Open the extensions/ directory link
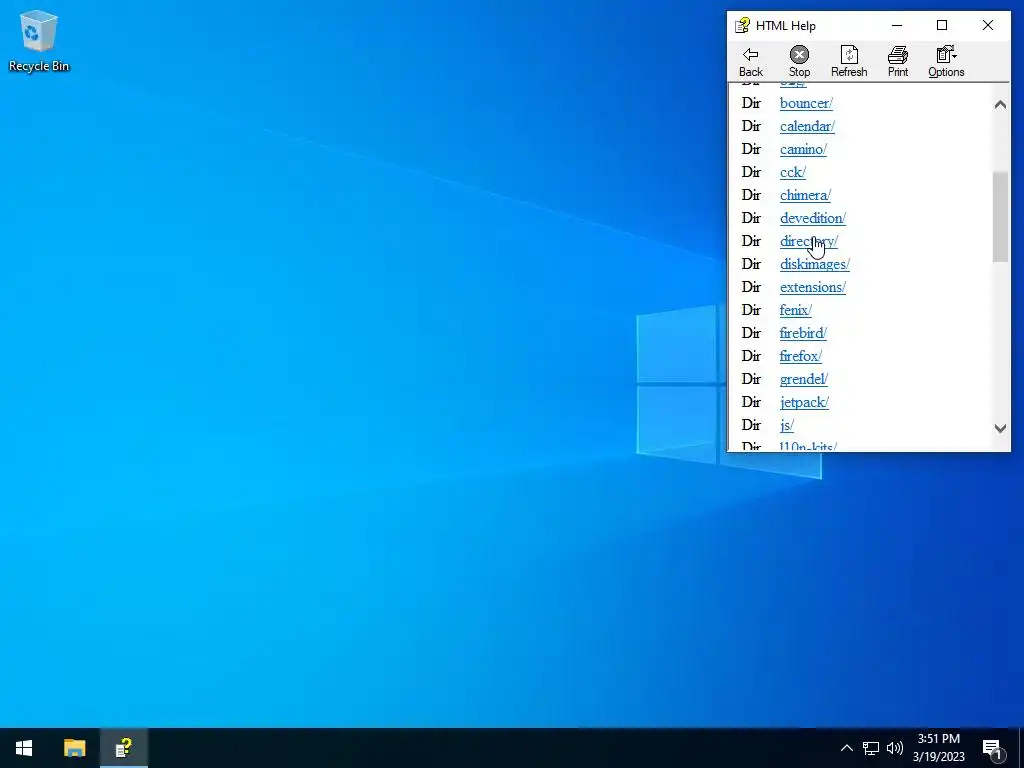 pyautogui.click(x=812, y=287)
